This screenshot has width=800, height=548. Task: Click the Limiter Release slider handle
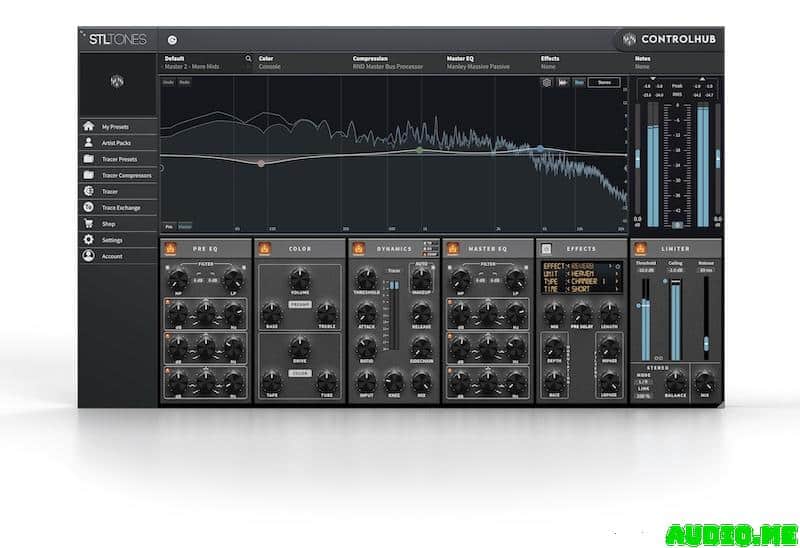pyautogui.click(x=706, y=343)
